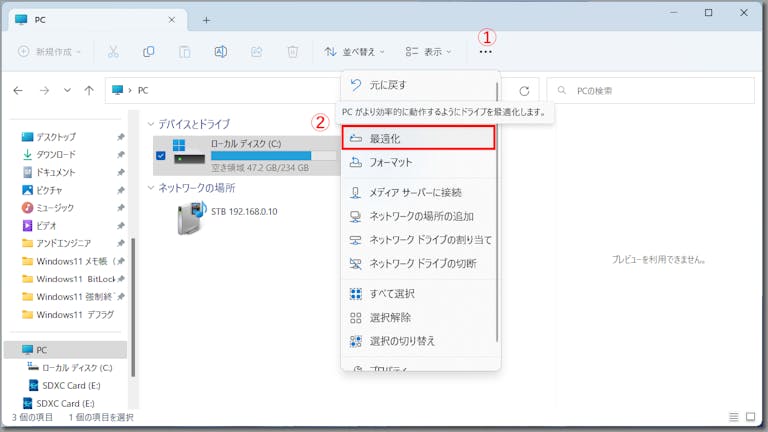The width and height of the screenshot is (768, 432).
Task: Click 空き領域 47.2 GB/234 GB text
Action: pos(260,168)
